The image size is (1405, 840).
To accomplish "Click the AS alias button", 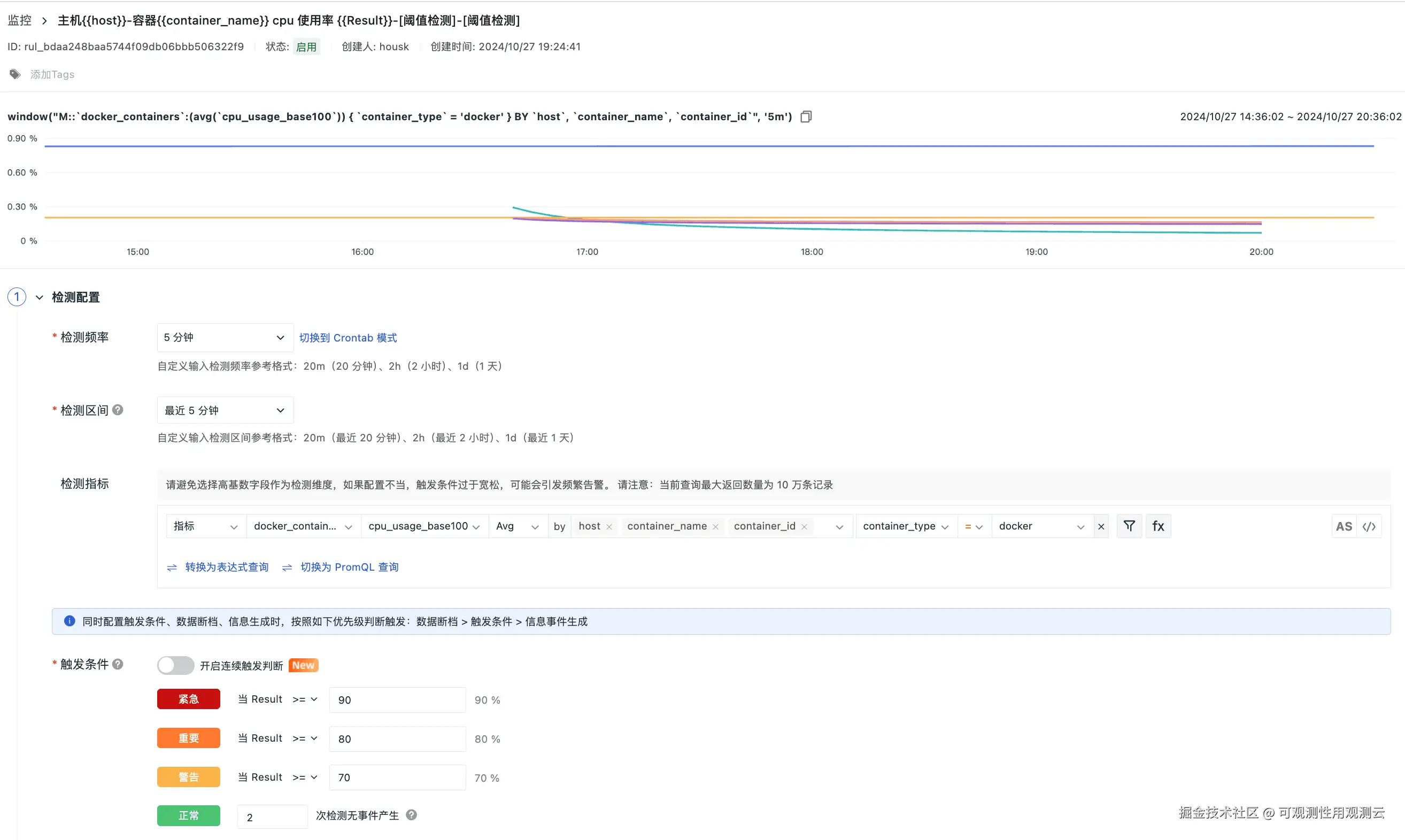I will point(1344,526).
